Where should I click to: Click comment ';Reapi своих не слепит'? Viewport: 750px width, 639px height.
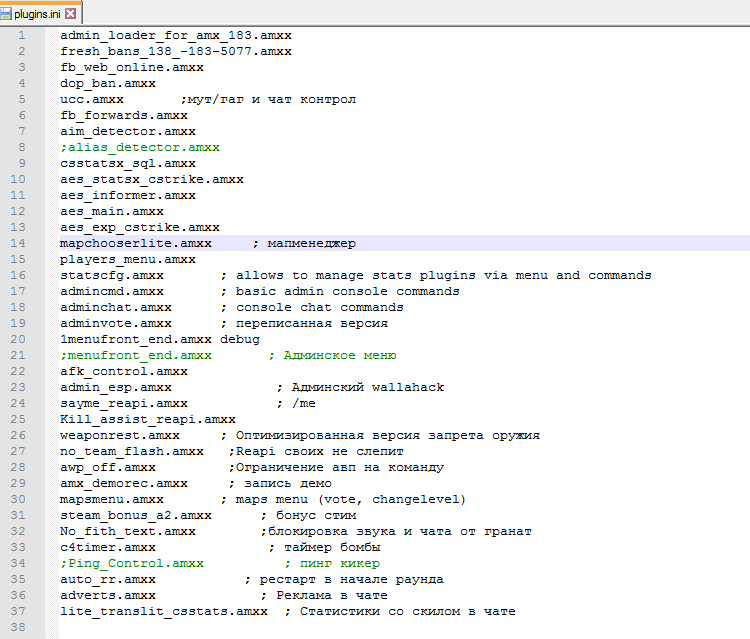[x=316, y=452]
